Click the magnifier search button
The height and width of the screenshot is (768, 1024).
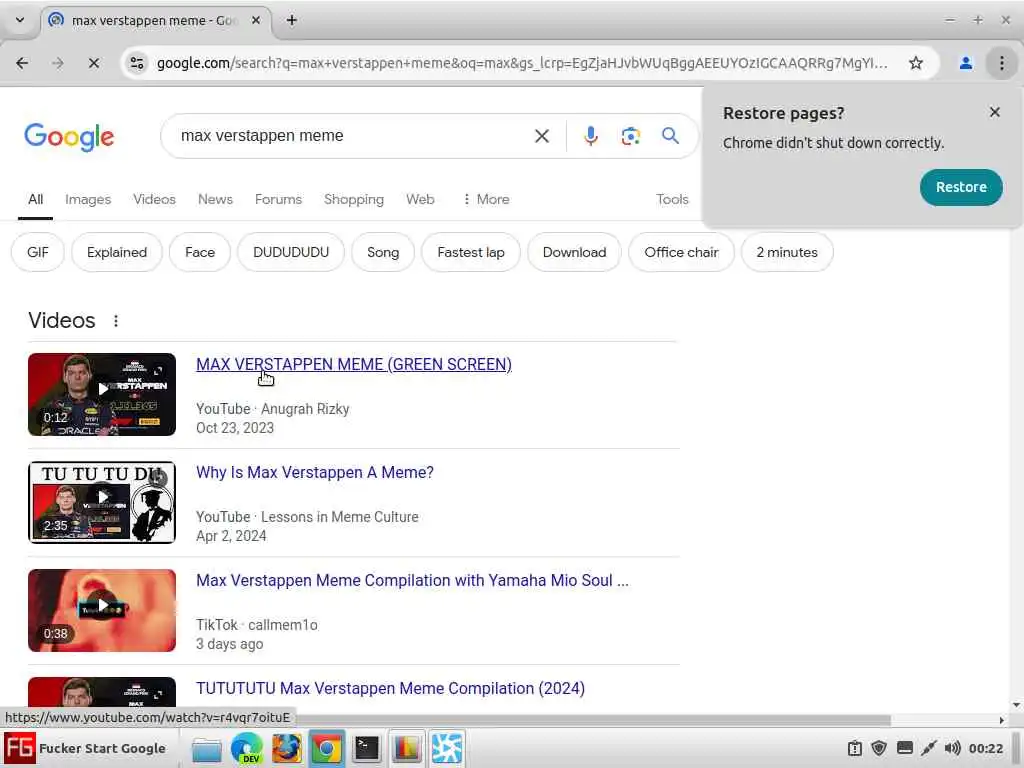click(670, 136)
